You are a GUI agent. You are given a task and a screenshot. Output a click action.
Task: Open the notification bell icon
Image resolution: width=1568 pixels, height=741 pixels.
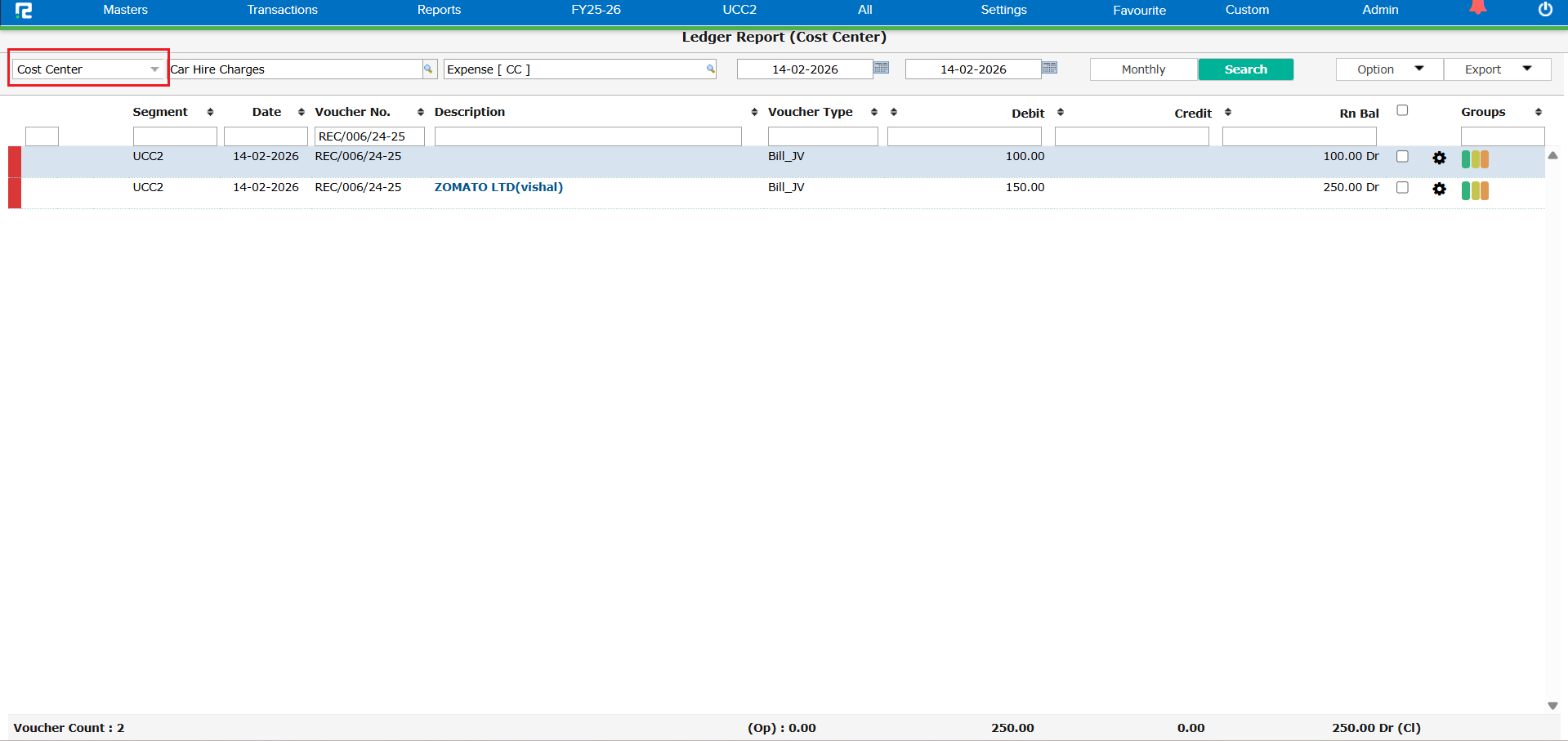click(1477, 8)
